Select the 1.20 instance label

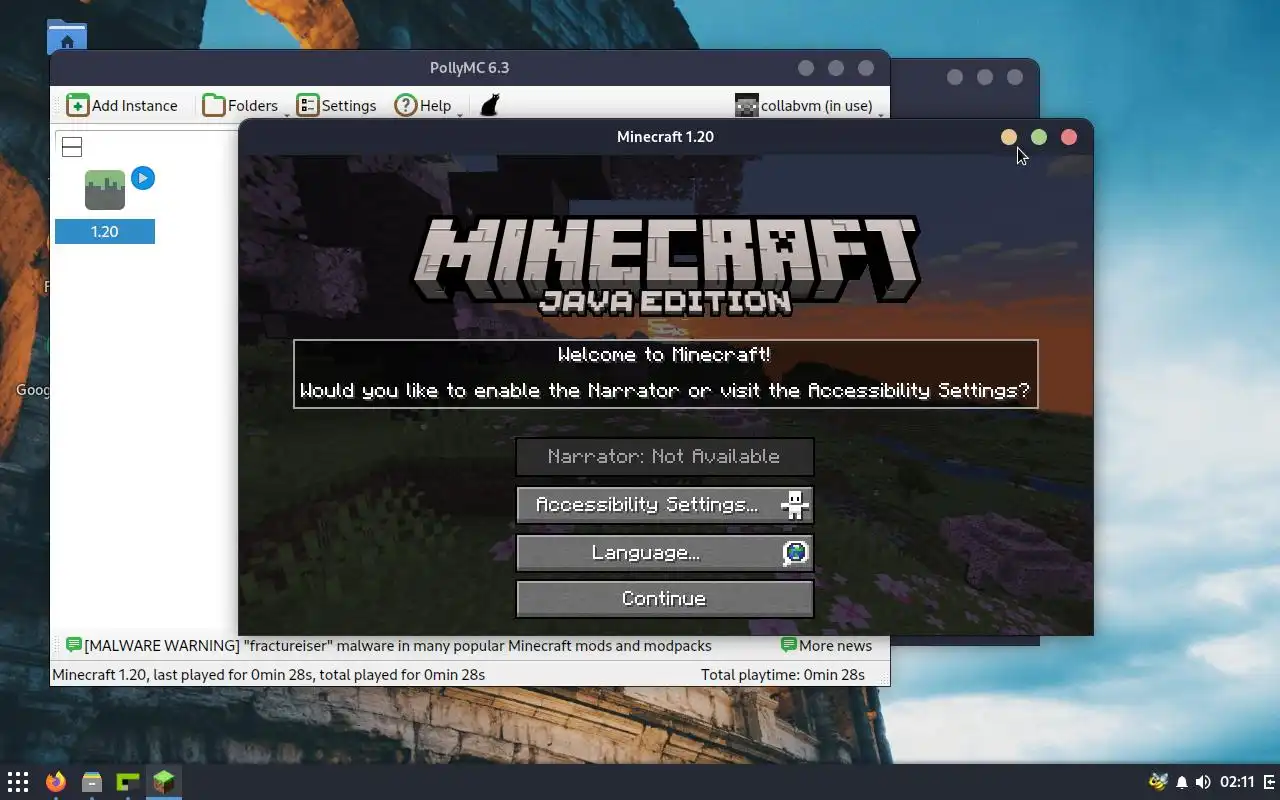click(104, 231)
